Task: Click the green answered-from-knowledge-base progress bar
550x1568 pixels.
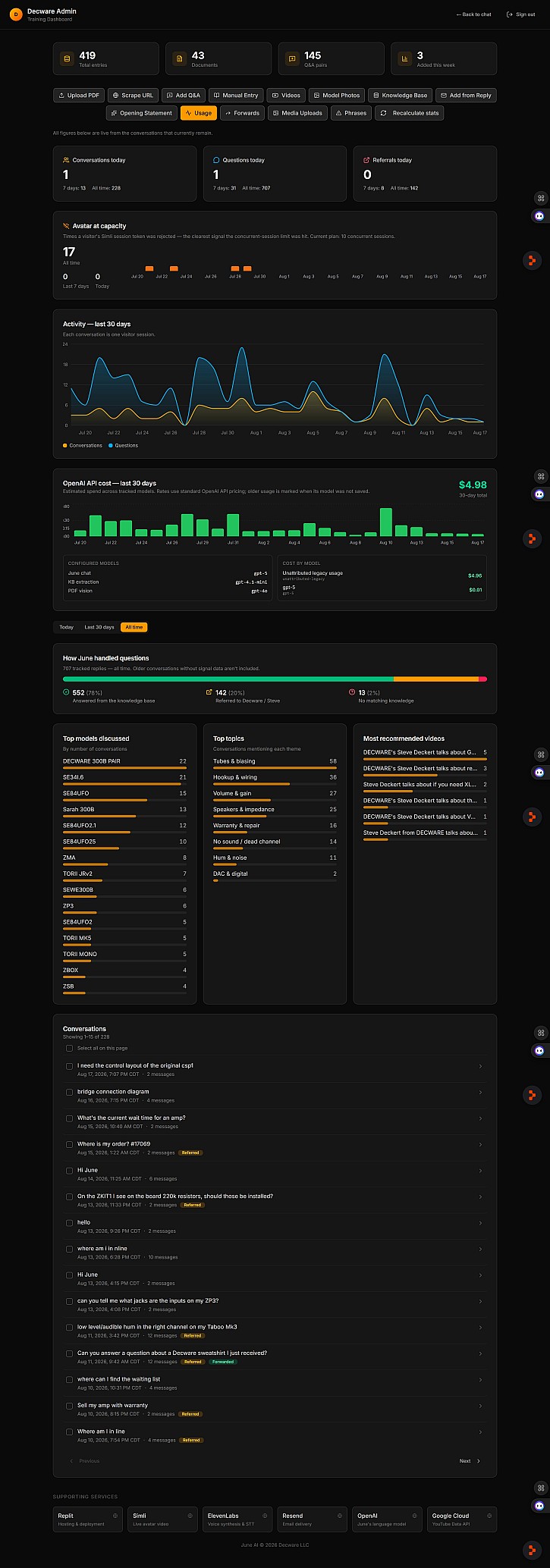Action: (x=228, y=679)
